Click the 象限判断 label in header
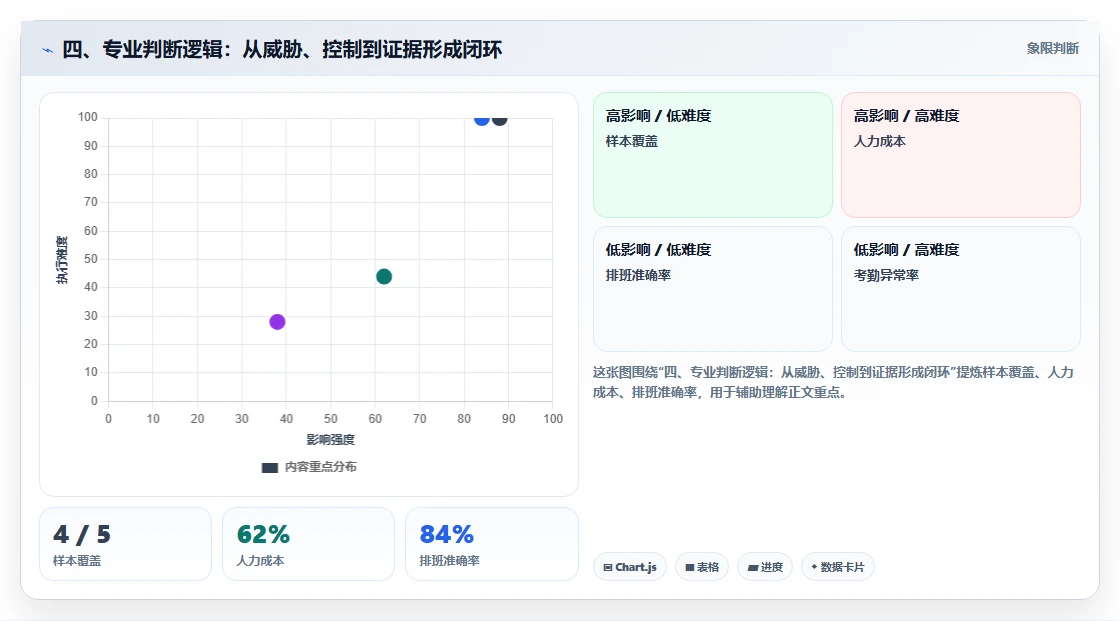This screenshot has width=1120, height=621. [x=1052, y=49]
